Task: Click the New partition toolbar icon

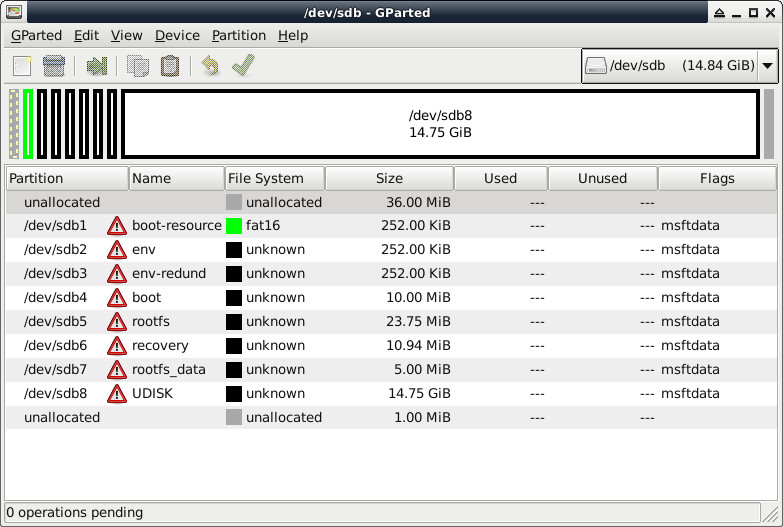Action: [x=22, y=66]
